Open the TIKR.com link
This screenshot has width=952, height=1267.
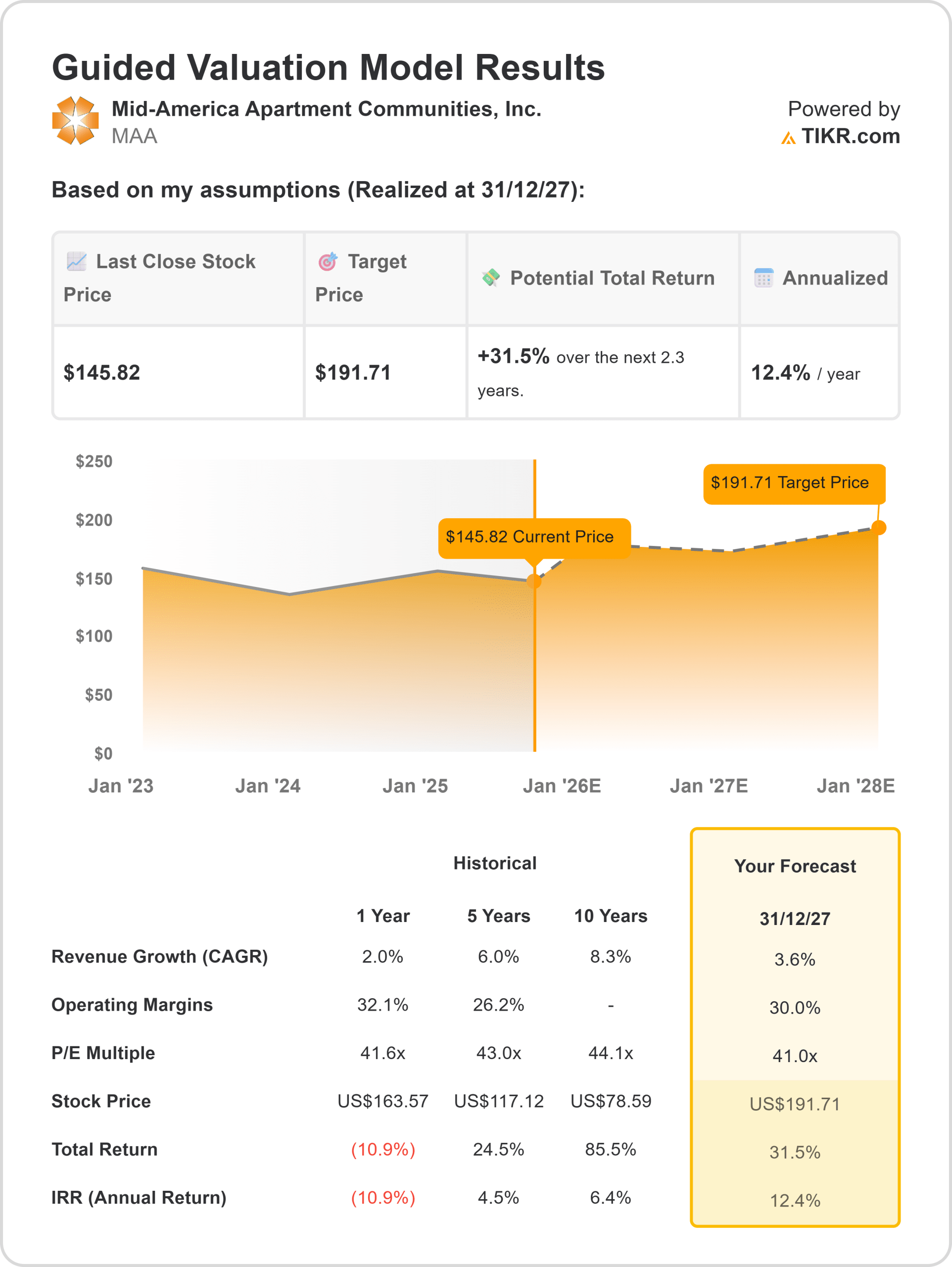tap(850, 136)
